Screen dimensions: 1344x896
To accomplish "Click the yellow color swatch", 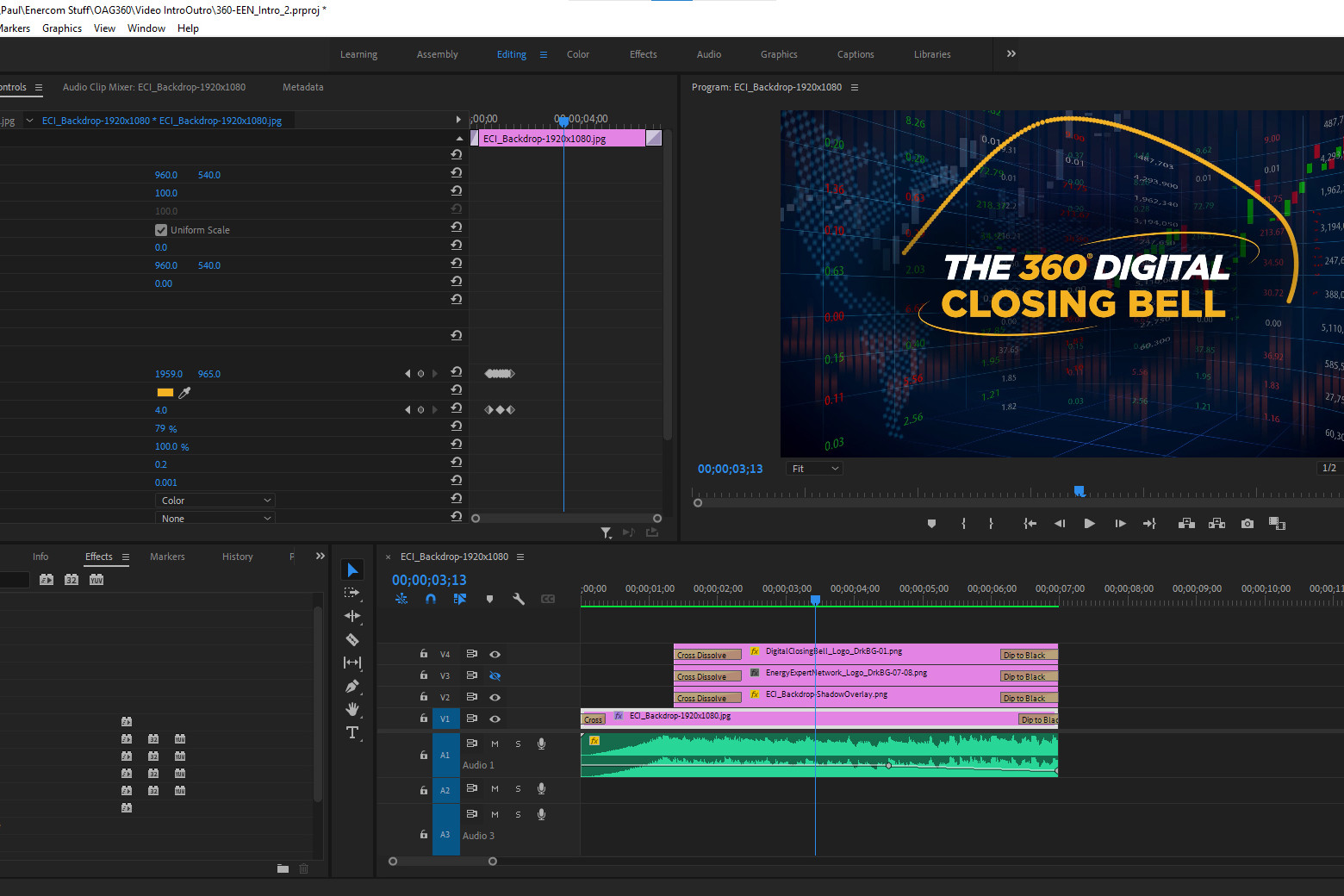I will point(165,392).
